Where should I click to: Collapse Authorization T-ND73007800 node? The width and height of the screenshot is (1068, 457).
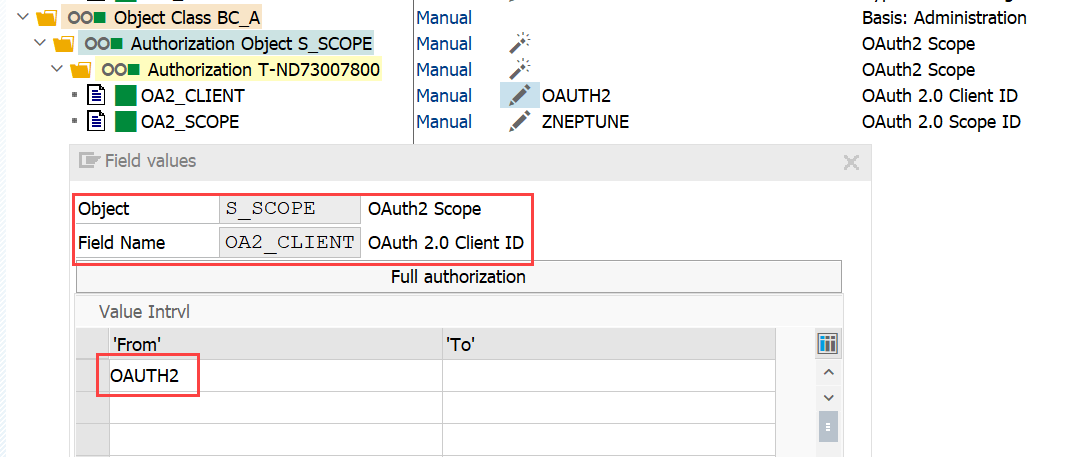57,69
